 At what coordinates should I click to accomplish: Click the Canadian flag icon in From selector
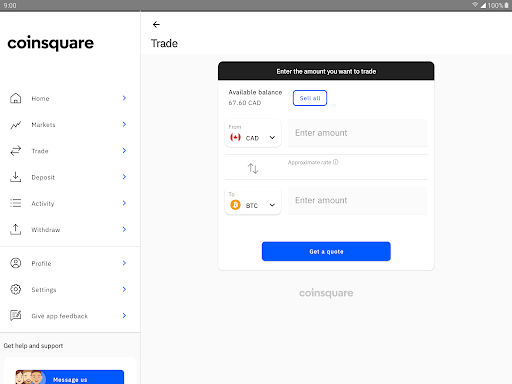click(235, 137)
